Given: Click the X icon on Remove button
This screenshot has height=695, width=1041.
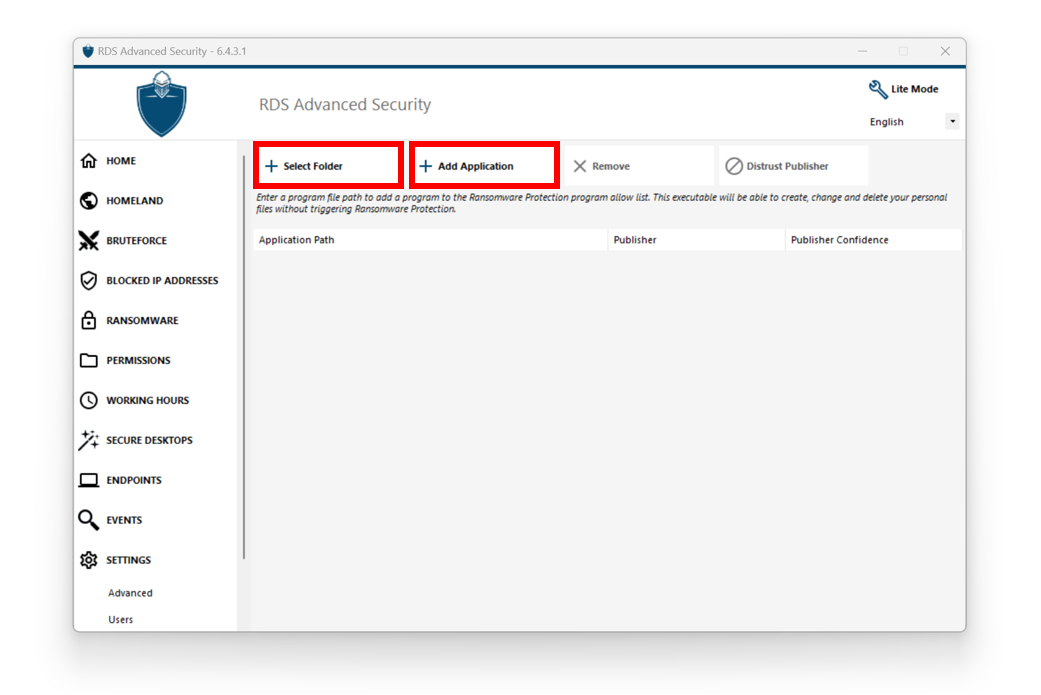Looking at the screenshot, I should coord(580,166).
